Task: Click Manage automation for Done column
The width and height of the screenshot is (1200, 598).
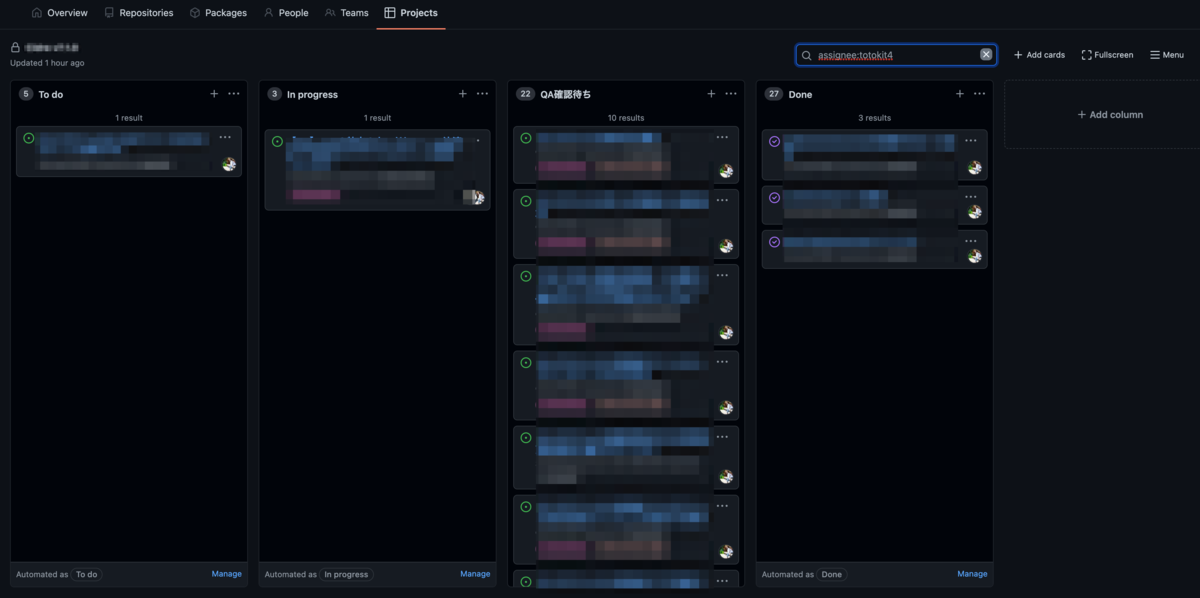Action: pyautogui.click(x=972, y=574)
